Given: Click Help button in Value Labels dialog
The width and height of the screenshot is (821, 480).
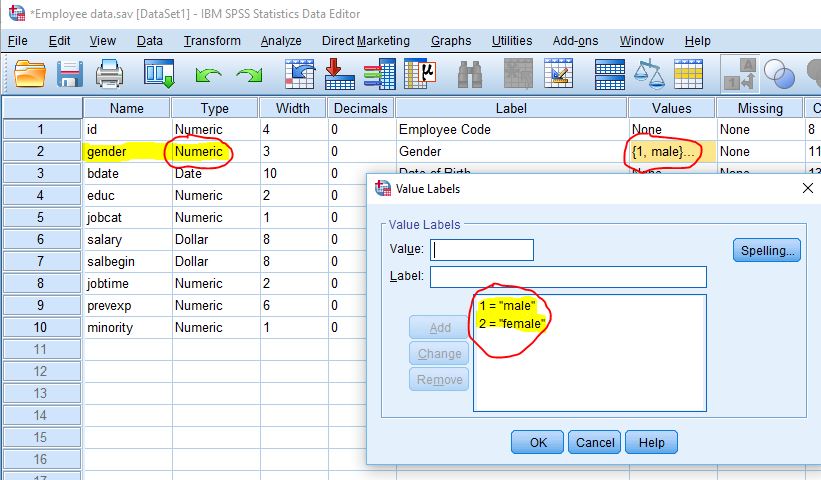Looking at the screenshot, I should [x=651, y=442].
